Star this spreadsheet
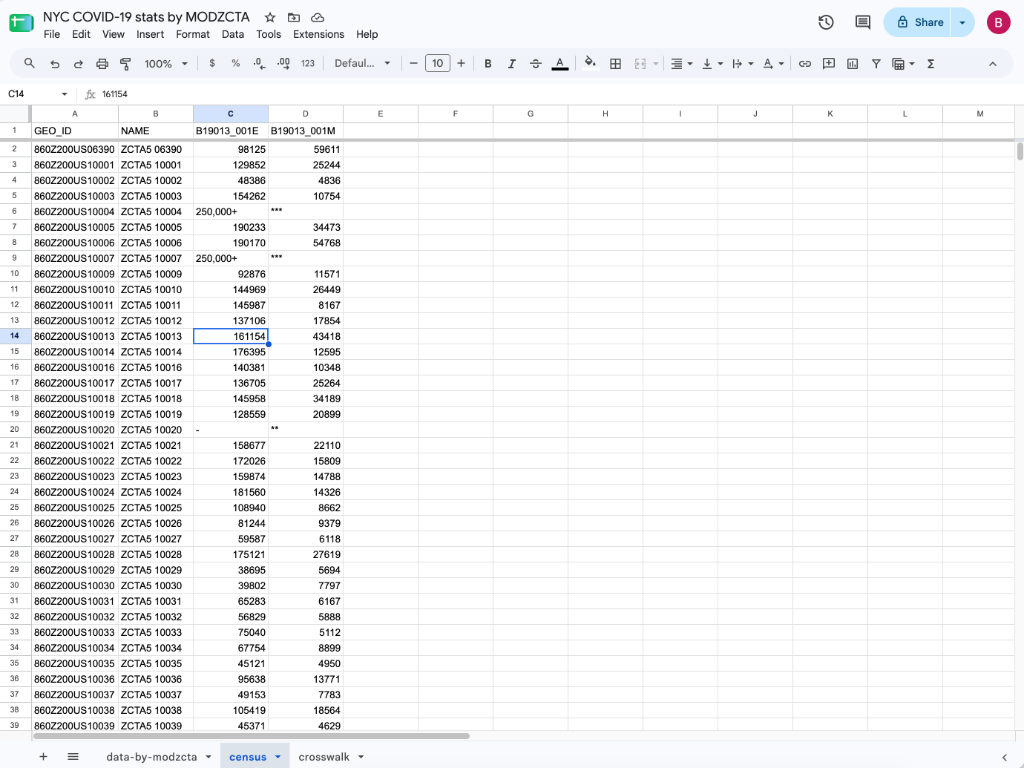The image size is (1024, 768). (270, 18)
